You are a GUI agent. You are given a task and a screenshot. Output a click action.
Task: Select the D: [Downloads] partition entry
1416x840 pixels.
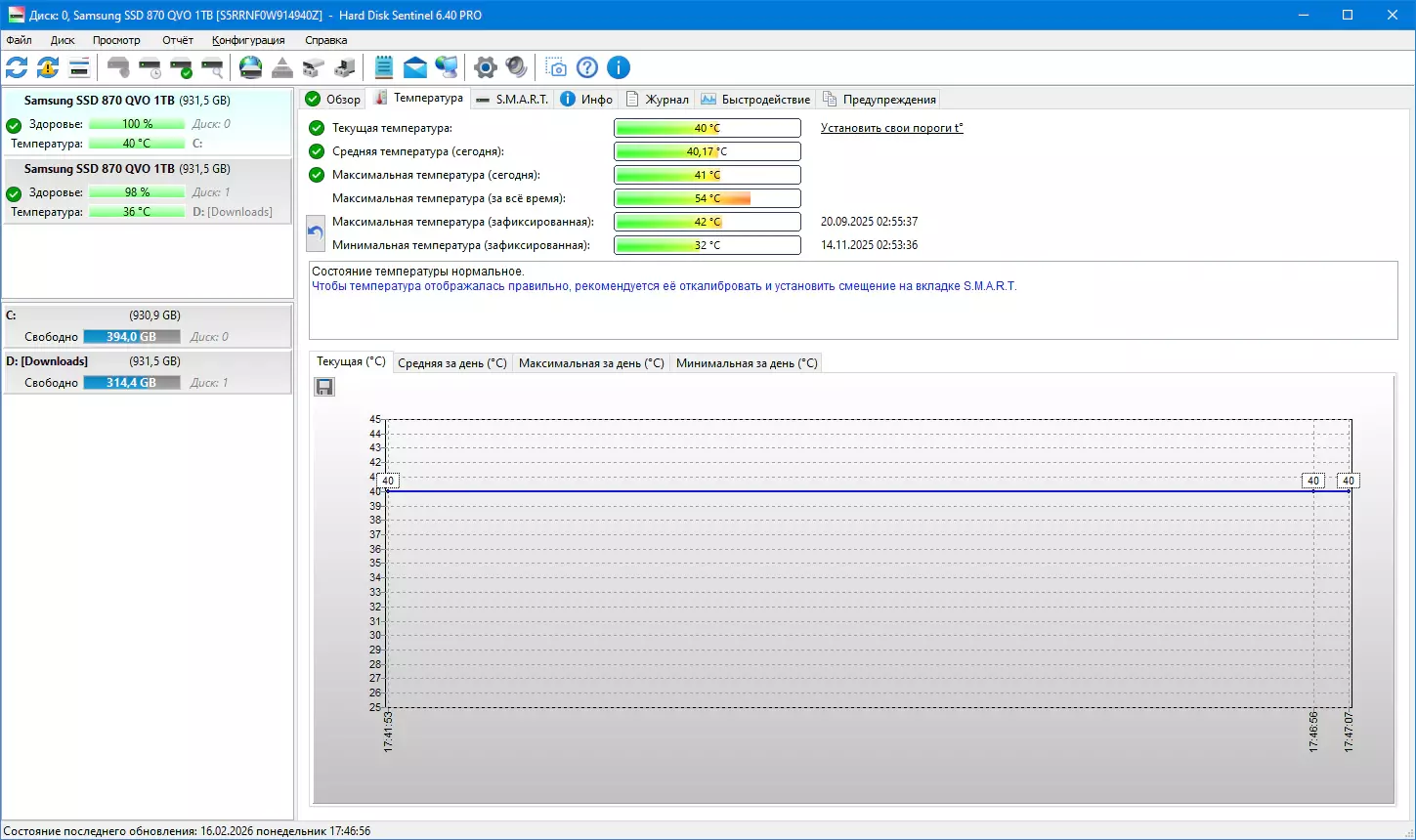148,372
